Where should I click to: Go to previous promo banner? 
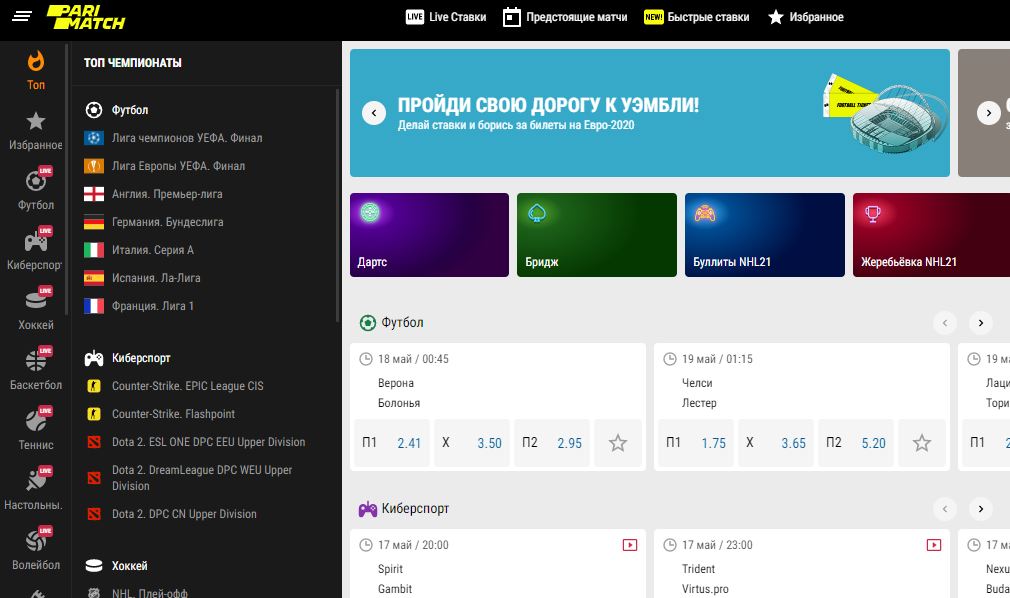[374, 113]
